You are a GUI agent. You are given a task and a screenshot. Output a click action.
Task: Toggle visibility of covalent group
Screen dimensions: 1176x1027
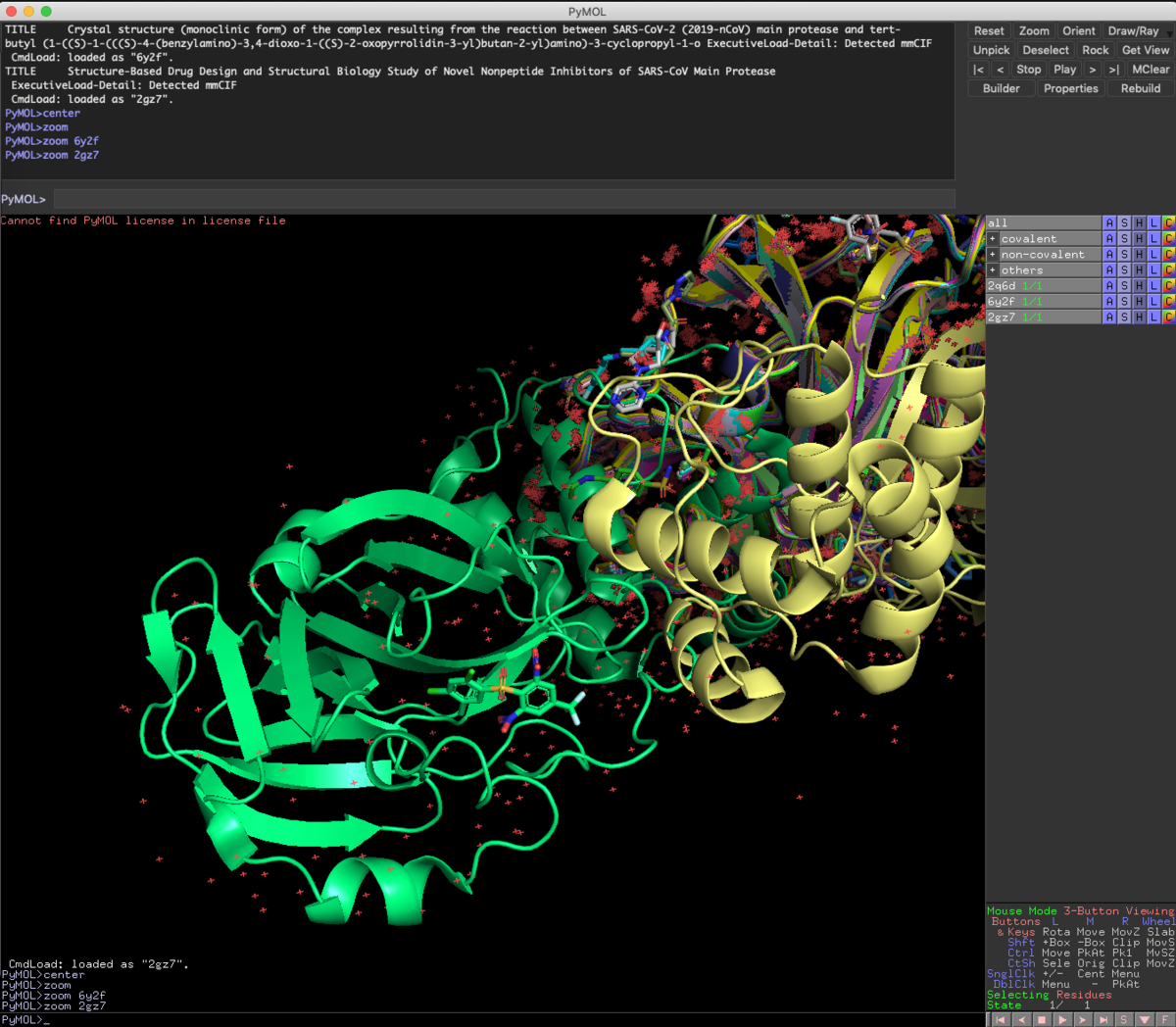coord(1050,239)
